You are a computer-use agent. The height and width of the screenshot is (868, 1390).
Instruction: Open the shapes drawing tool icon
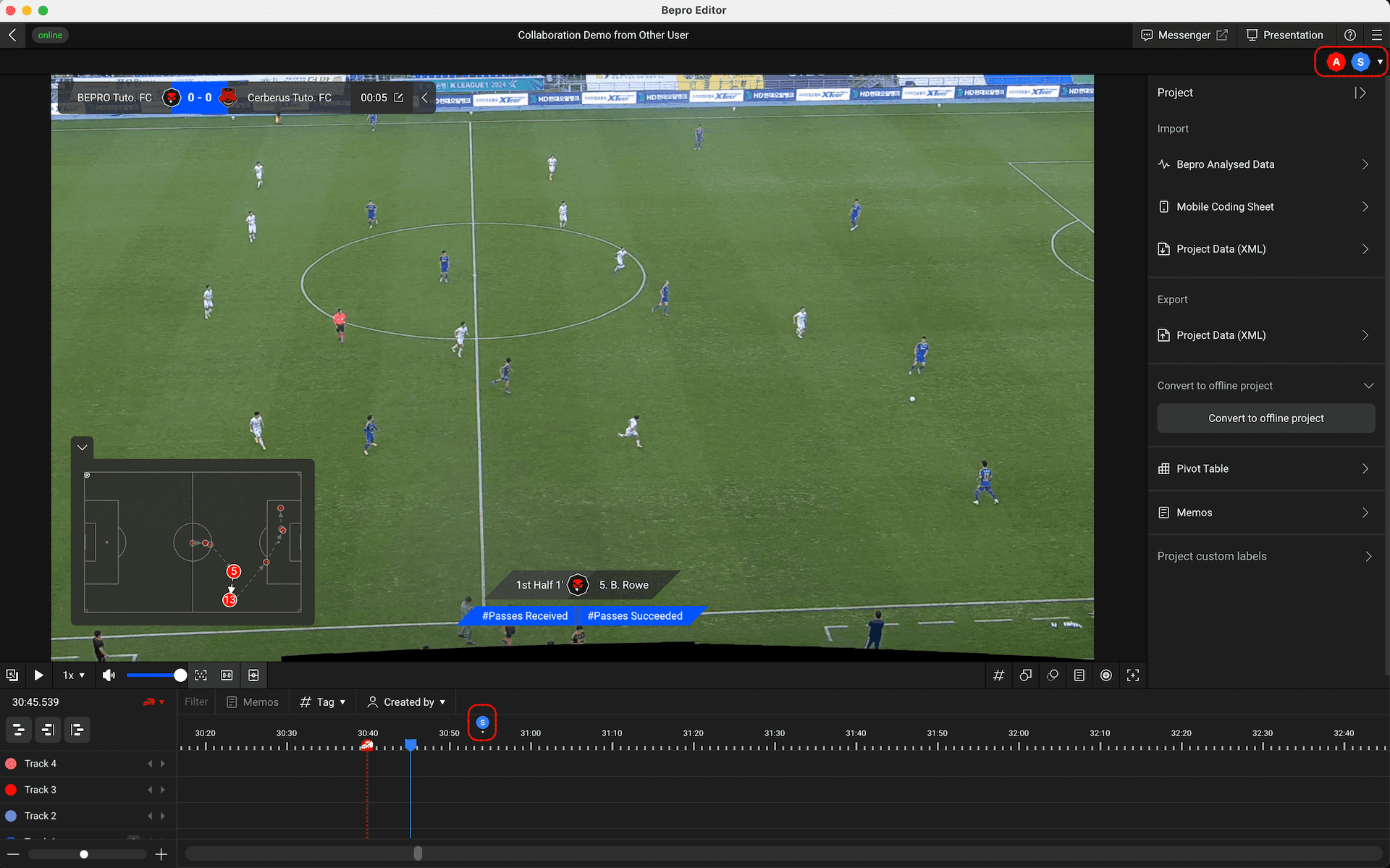tap(1025, 675)
